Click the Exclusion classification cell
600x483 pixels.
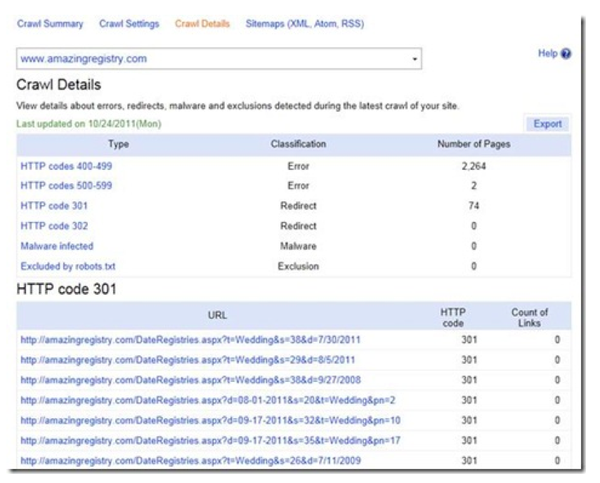[x=298, y=266]
